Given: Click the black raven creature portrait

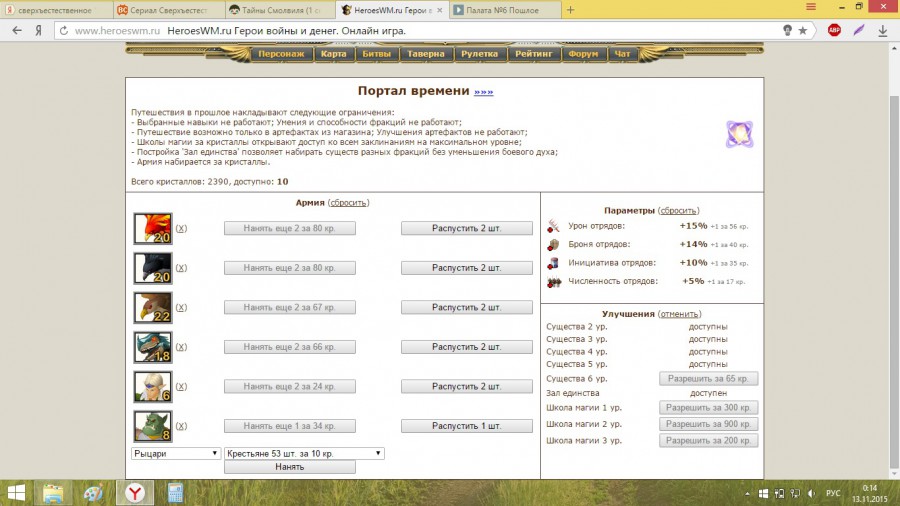Looking at the screenshot, I should 153,268.
